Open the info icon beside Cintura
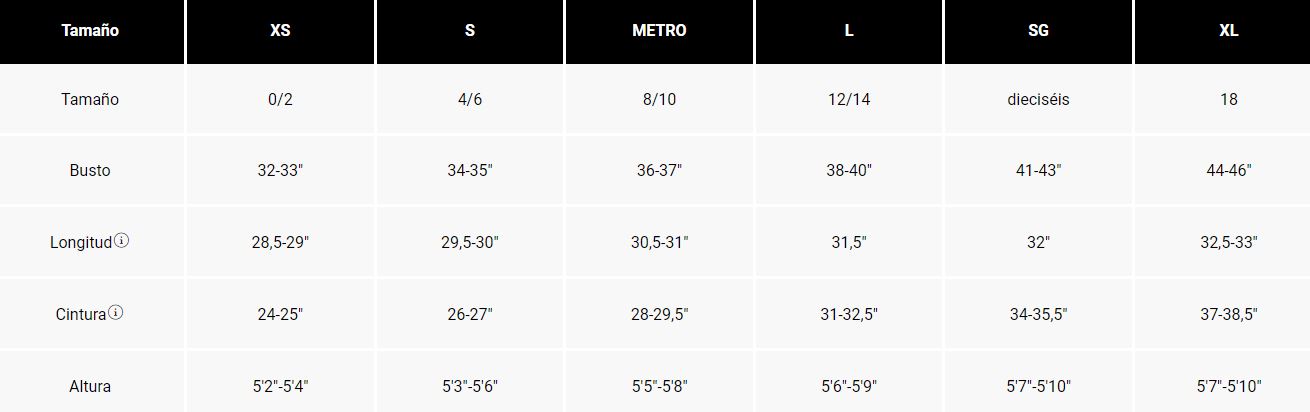This screenshot has width=1310, height=412. (116, 313)
